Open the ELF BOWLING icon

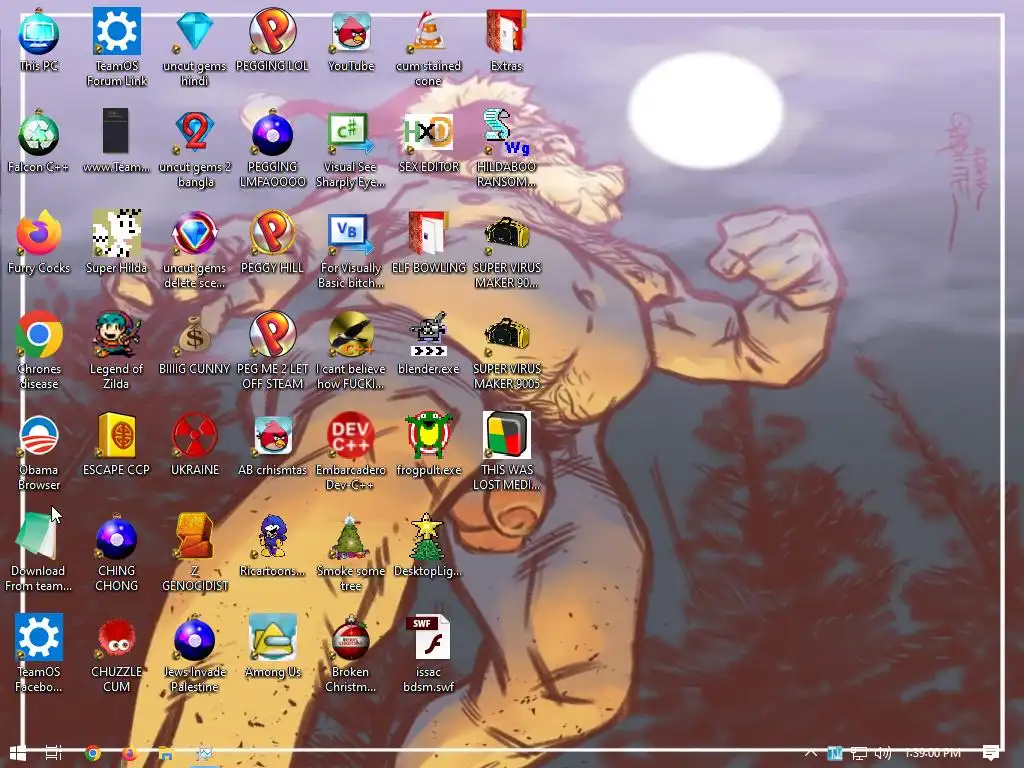428,242
